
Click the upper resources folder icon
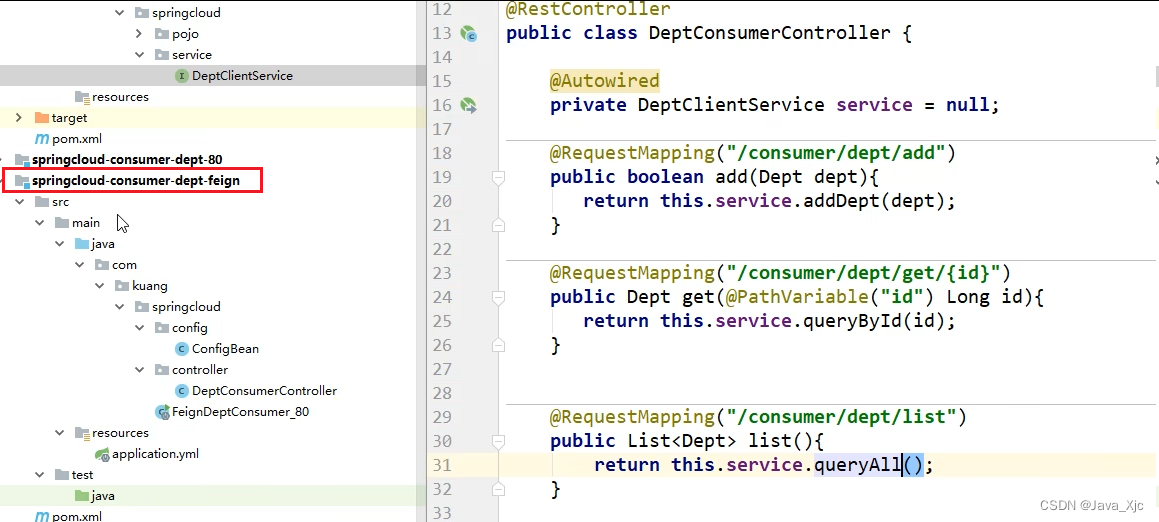pos(81,97)
